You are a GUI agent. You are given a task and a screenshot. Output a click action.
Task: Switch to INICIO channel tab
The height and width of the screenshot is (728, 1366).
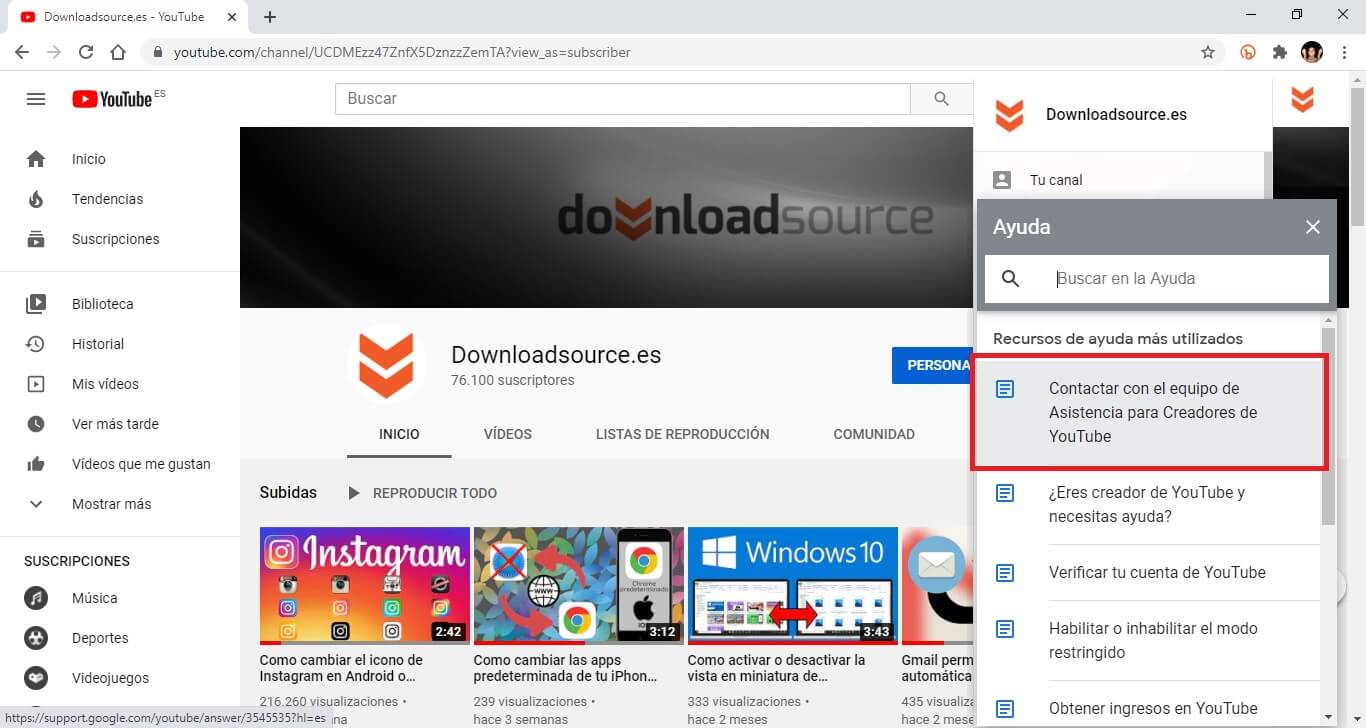(x=399, y=434)
